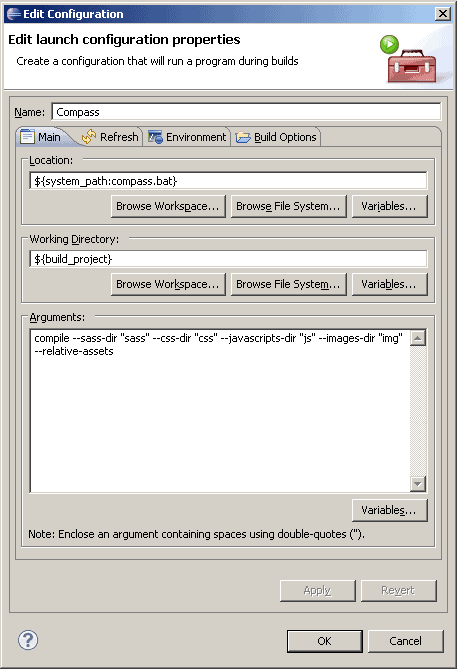The height and width of the screenshot is (669, 457).
Task: Click the Refresh tab arrows icon
Action: (x=89, y=137)
